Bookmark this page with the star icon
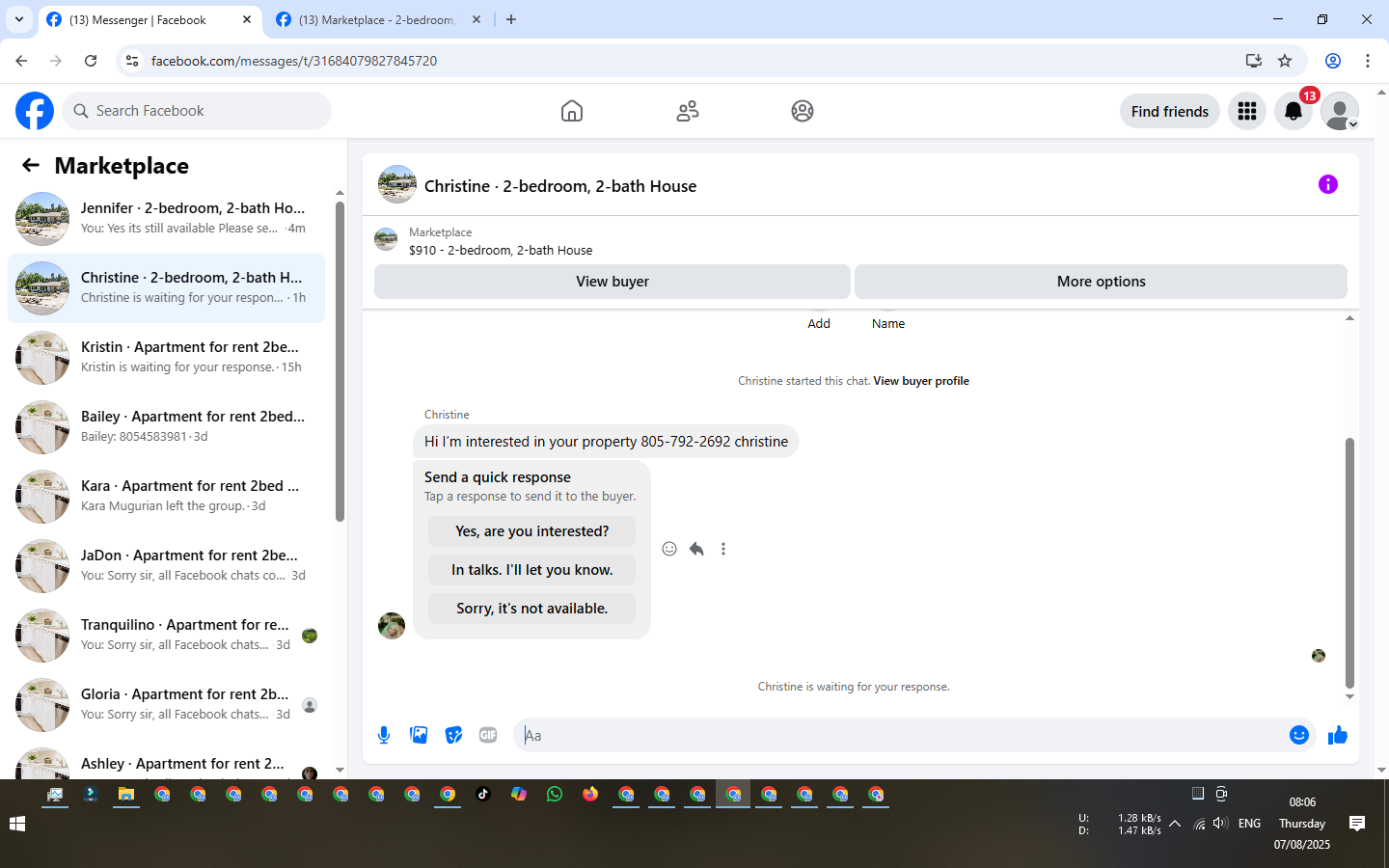This screenshot has width=1389, height=868. coord(1285,61)
